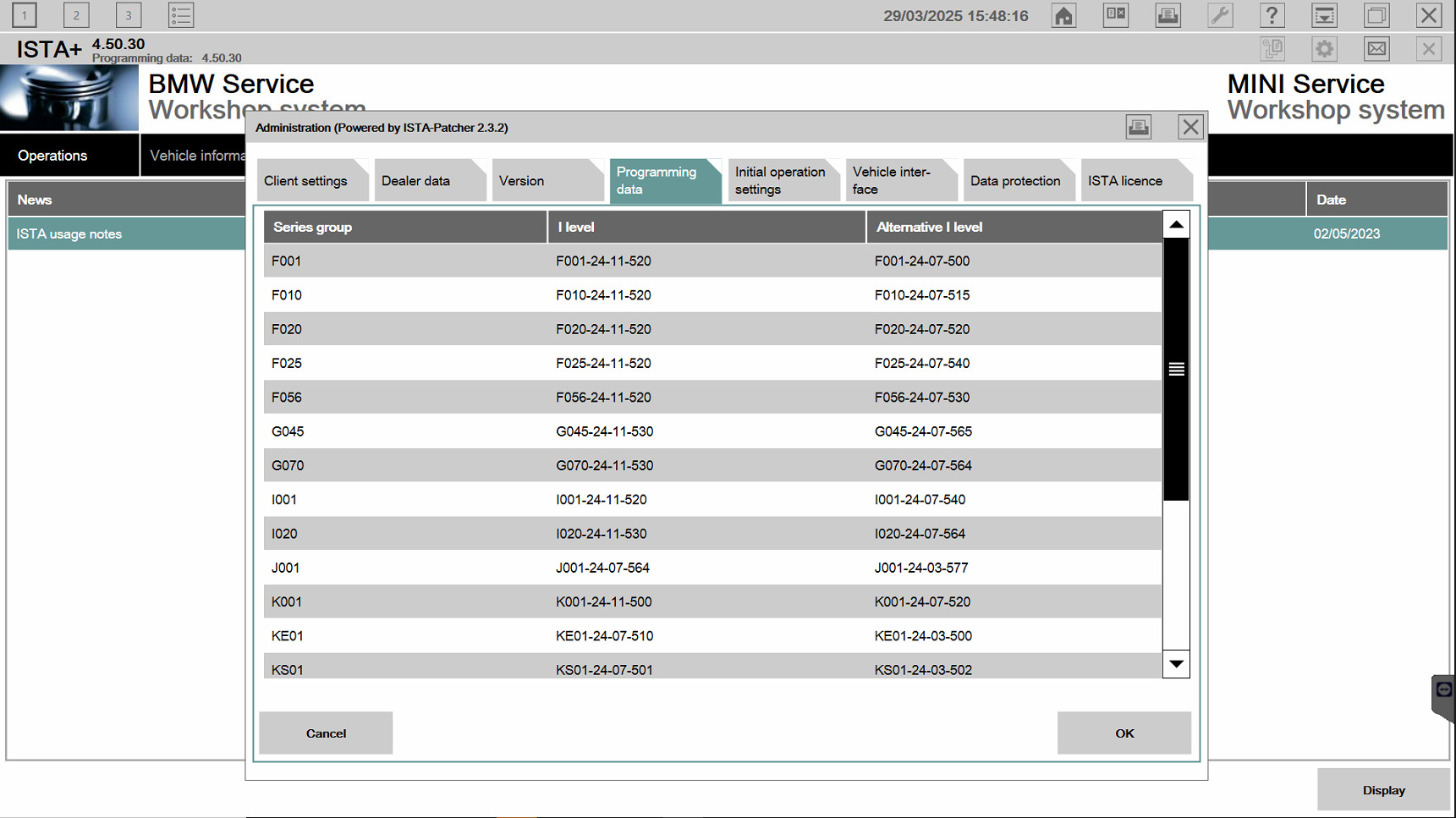Open the Print icon in the top toolbar
Screen dimensions: 1456x818
tap(1168, 14)
